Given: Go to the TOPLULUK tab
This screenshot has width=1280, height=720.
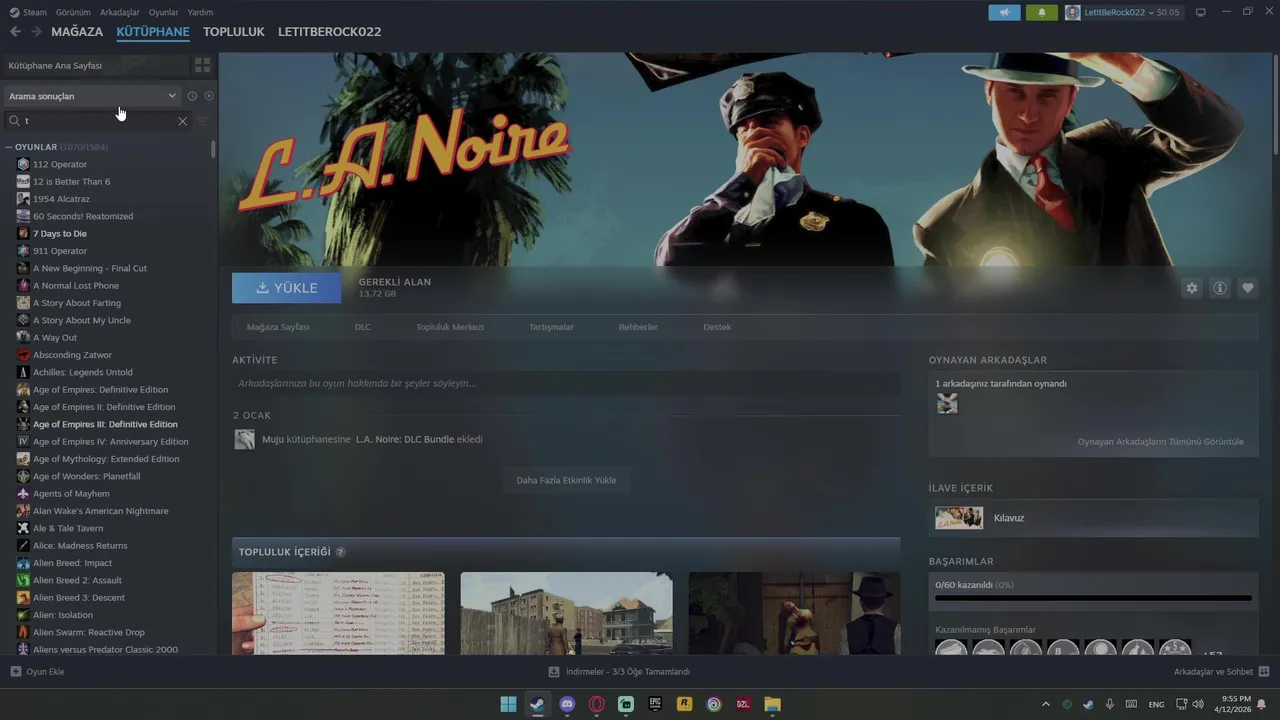Looking at the screenshot, I should pyautogui.click(x=234, y=32).
